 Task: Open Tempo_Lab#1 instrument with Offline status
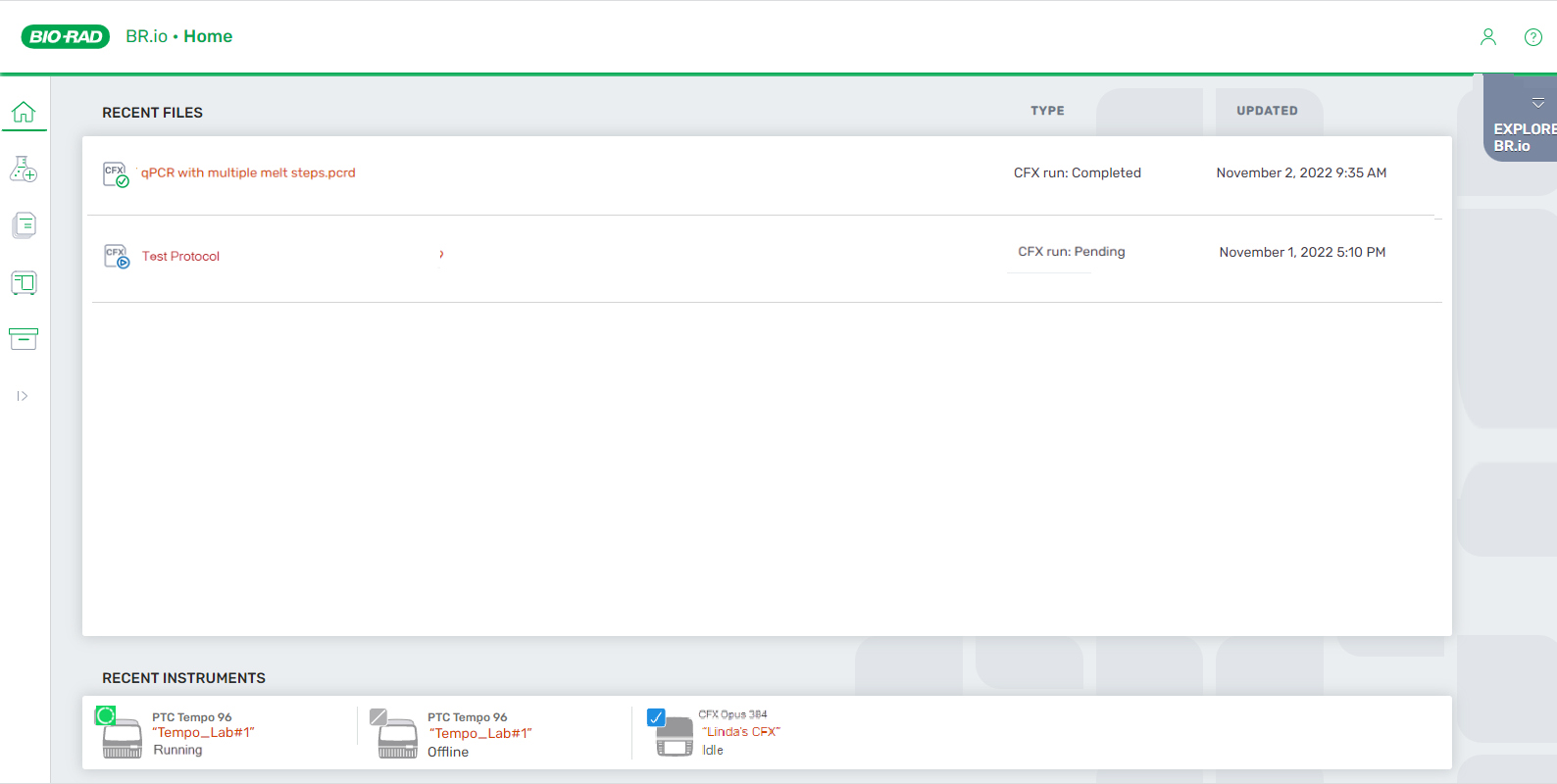click(480, 733)
